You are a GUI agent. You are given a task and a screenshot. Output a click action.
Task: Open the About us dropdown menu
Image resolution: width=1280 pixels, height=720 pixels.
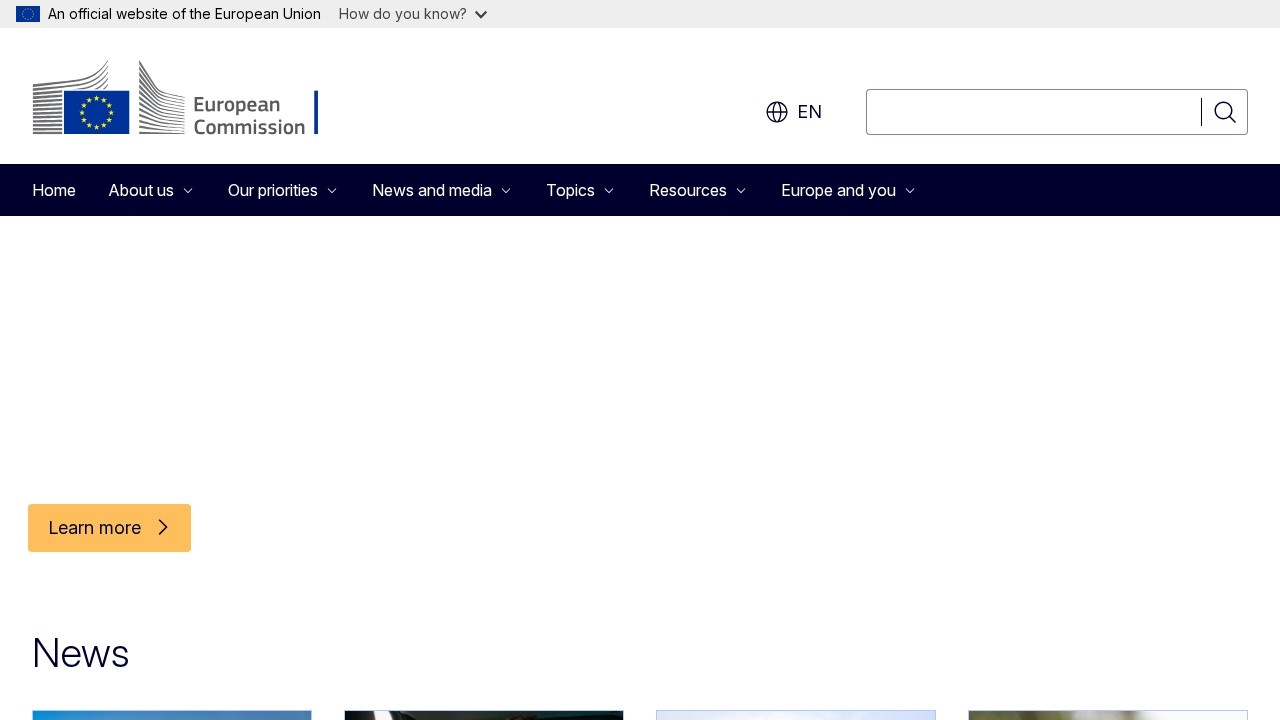(x=150, y=190)
